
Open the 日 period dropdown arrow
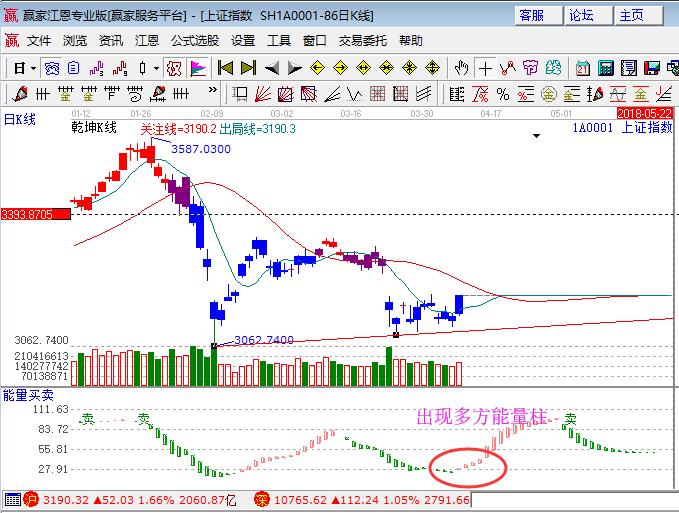[33, 68]
